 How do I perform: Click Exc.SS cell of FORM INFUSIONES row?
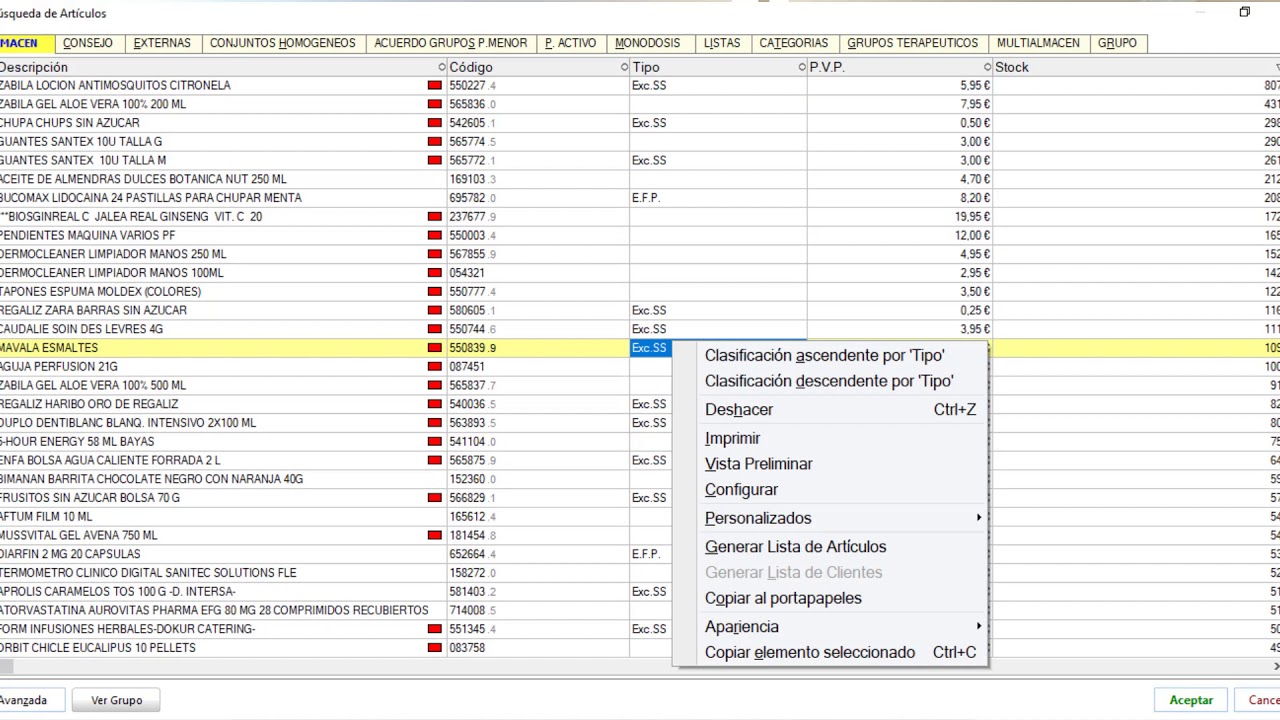(x=650, y=629)
